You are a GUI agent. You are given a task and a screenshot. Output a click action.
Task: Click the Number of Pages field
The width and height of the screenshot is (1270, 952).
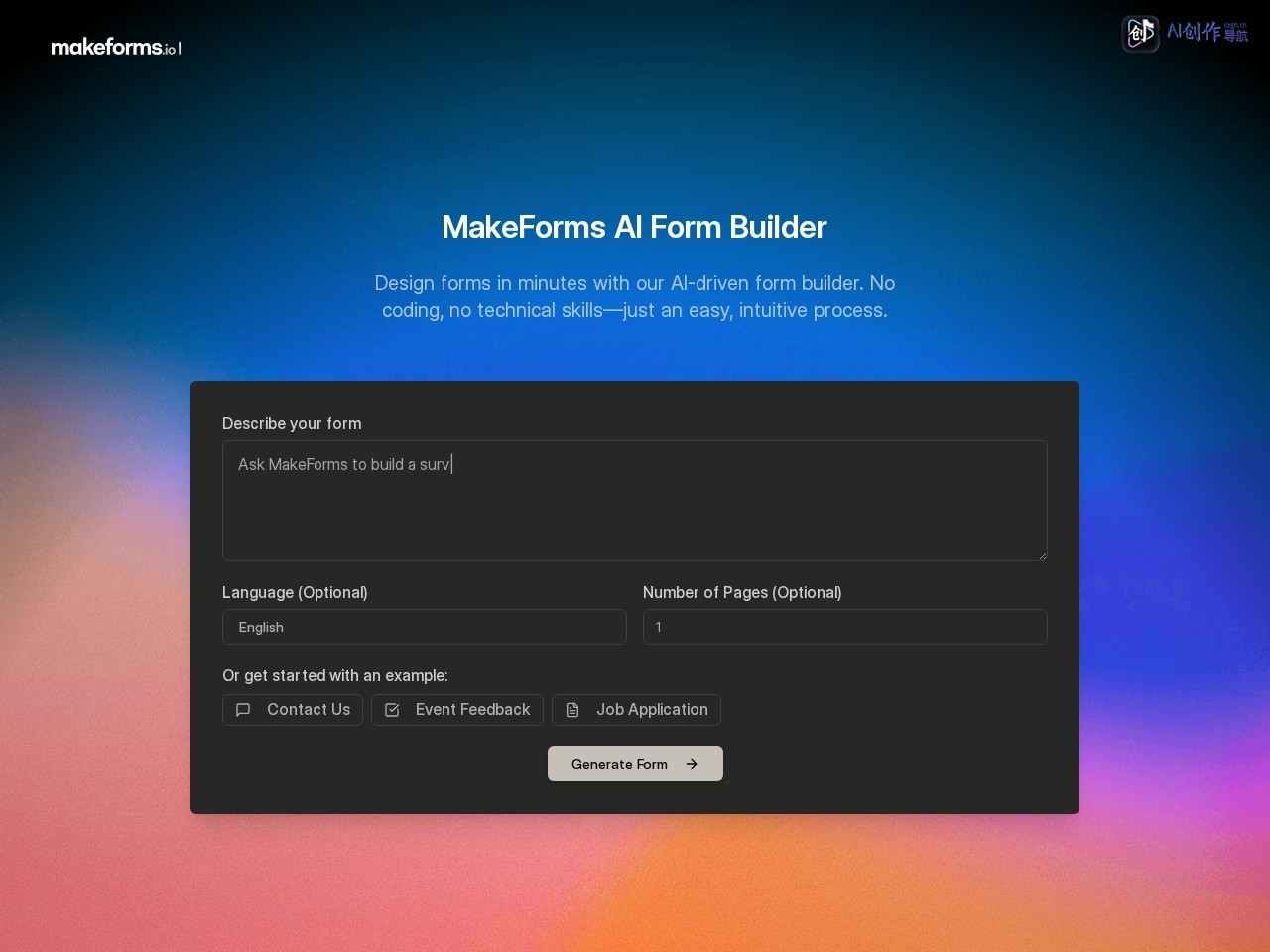pyautogui.click(x=845, y=627)
